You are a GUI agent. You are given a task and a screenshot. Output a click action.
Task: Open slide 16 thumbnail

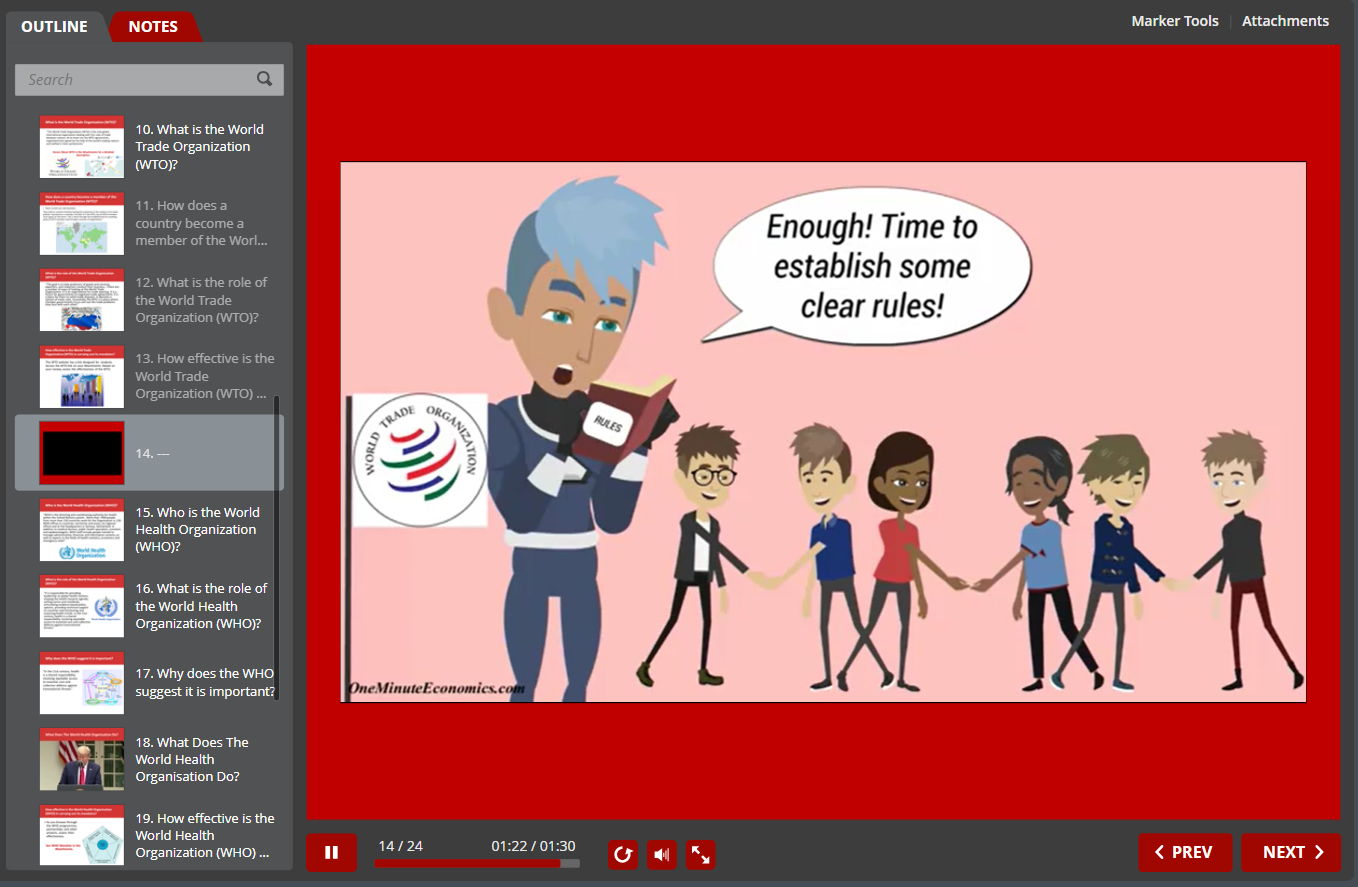[82, 606]
